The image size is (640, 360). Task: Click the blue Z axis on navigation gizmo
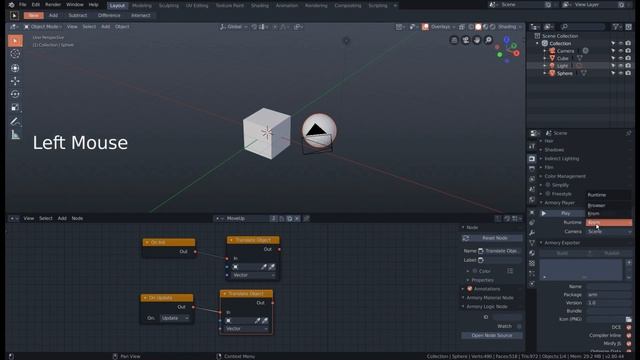point(507,40)
